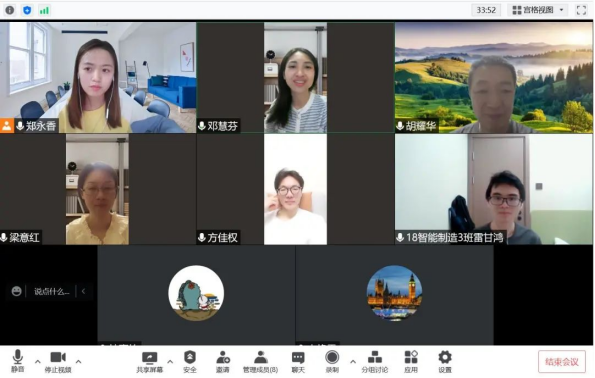
Task: Click End Meeting (结束会议) button
Action: [x=562, y=362]
